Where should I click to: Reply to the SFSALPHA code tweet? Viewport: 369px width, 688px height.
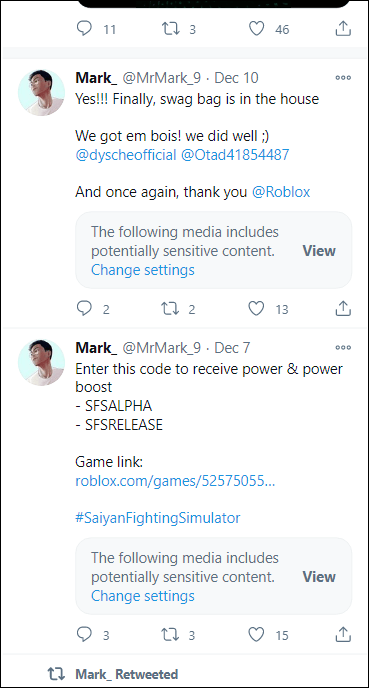pyautogui.click(x=84, y=634)
